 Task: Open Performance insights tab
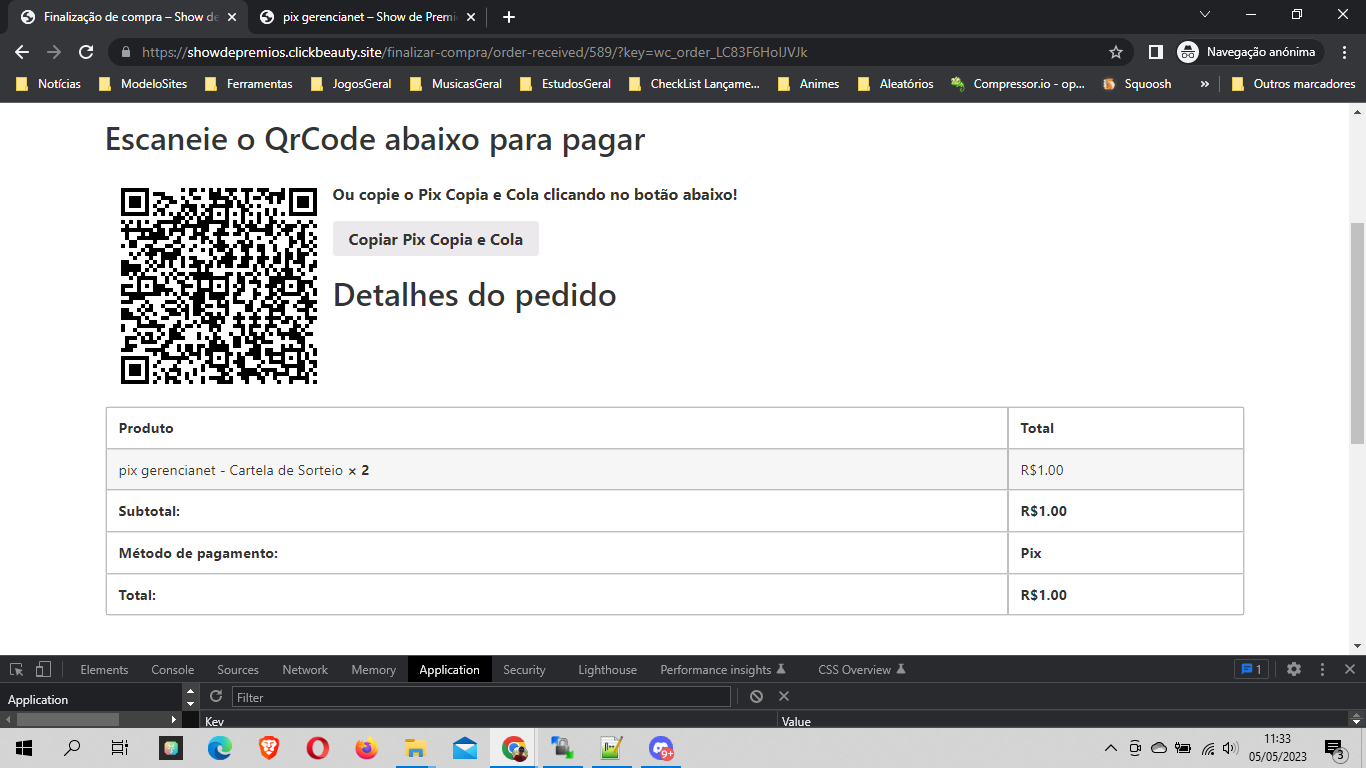tap(723, 670)
